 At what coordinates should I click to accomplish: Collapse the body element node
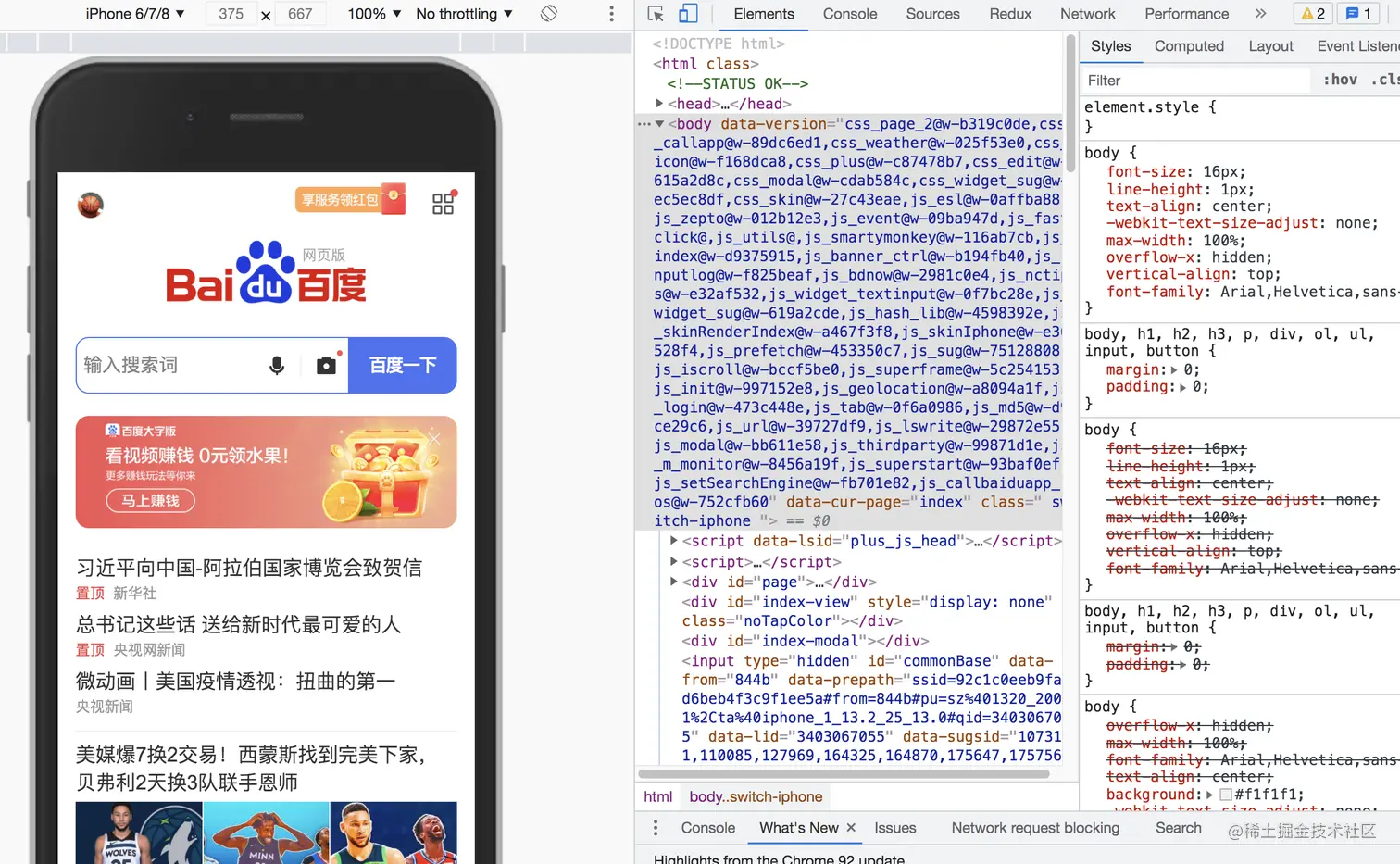[x=659, y=123]
